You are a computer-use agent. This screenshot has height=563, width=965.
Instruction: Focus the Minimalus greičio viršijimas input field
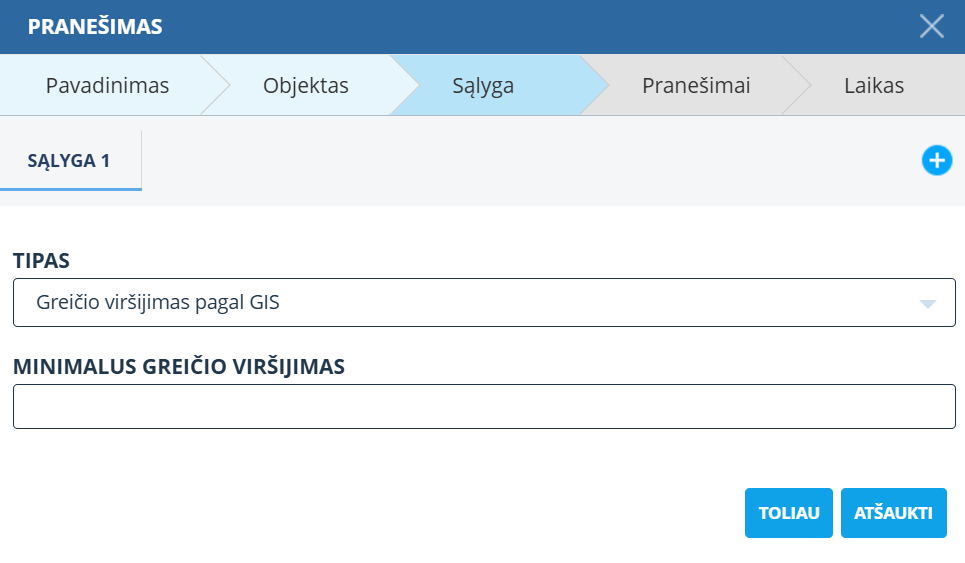tap(483, 407)
